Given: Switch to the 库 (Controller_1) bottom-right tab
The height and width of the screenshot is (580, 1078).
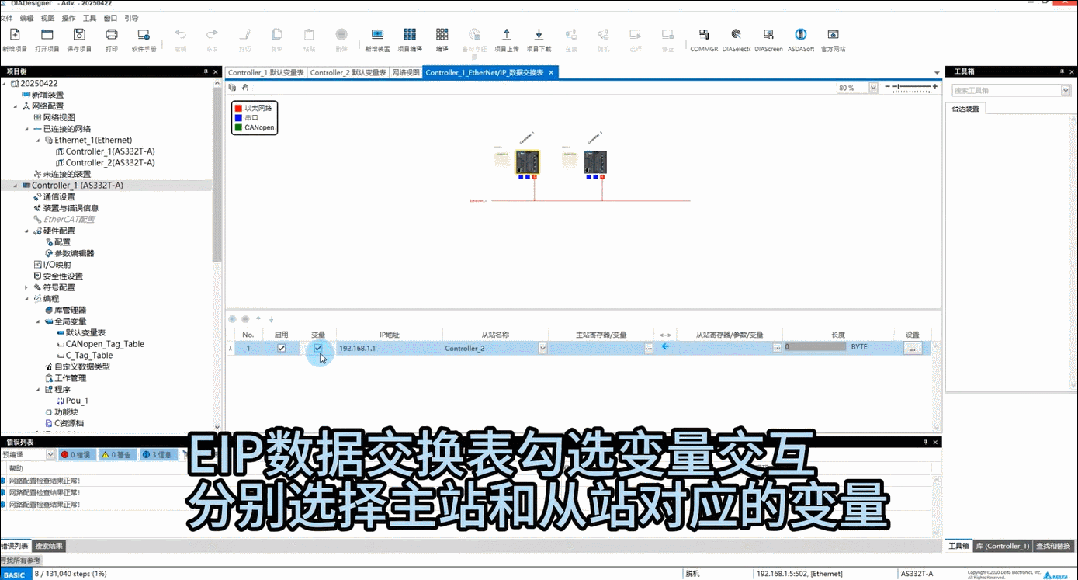Looking at the screenshot, I should 1002,546.
